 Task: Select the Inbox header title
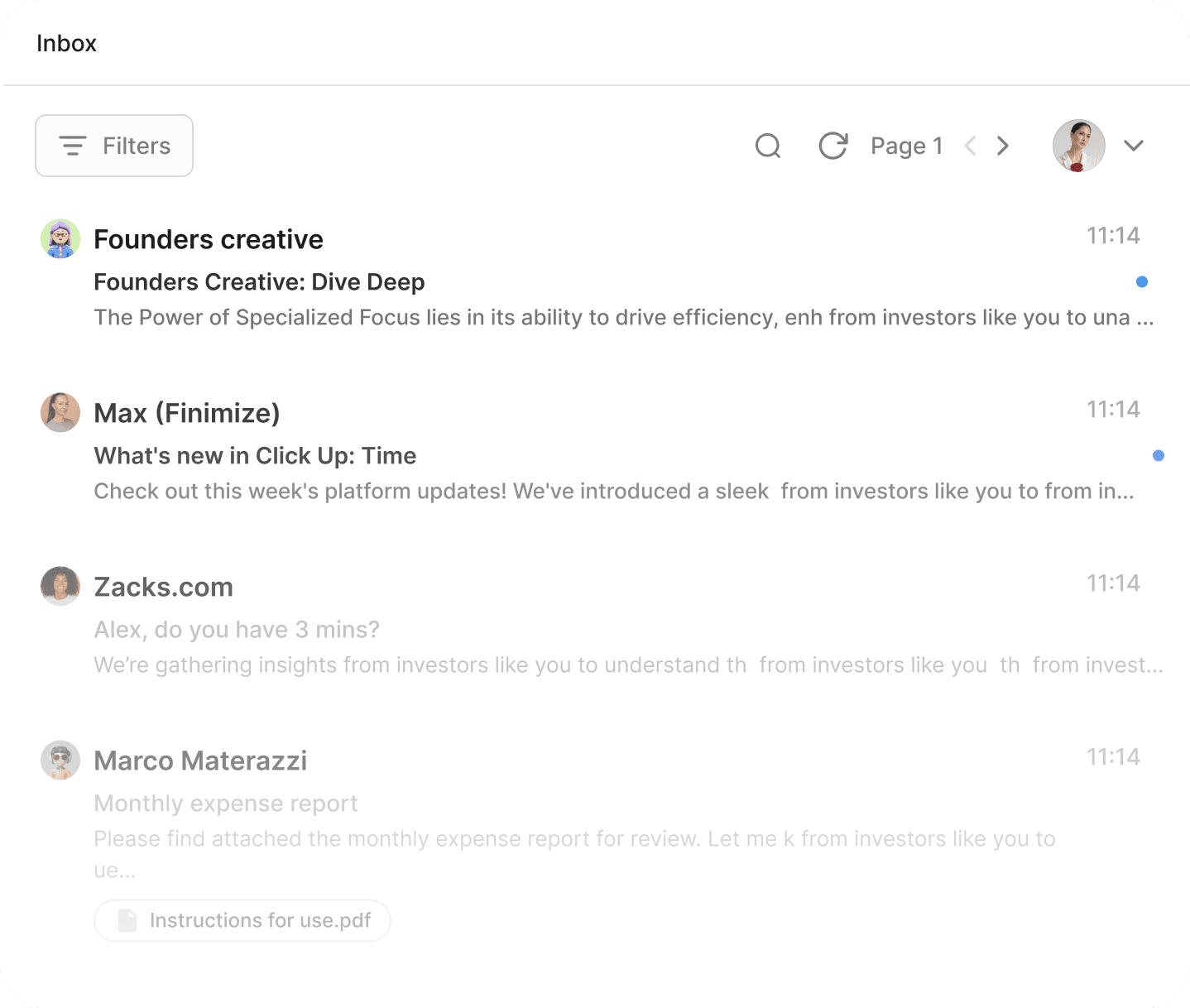point(66,43)
